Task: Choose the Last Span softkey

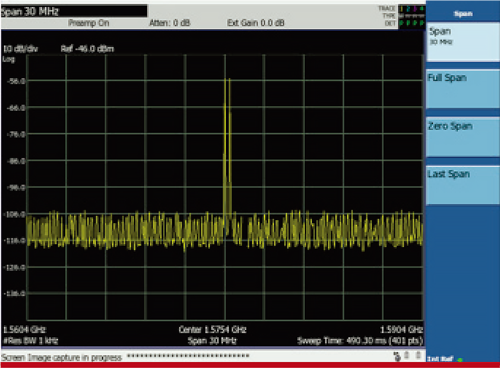Action: [463, 185]
